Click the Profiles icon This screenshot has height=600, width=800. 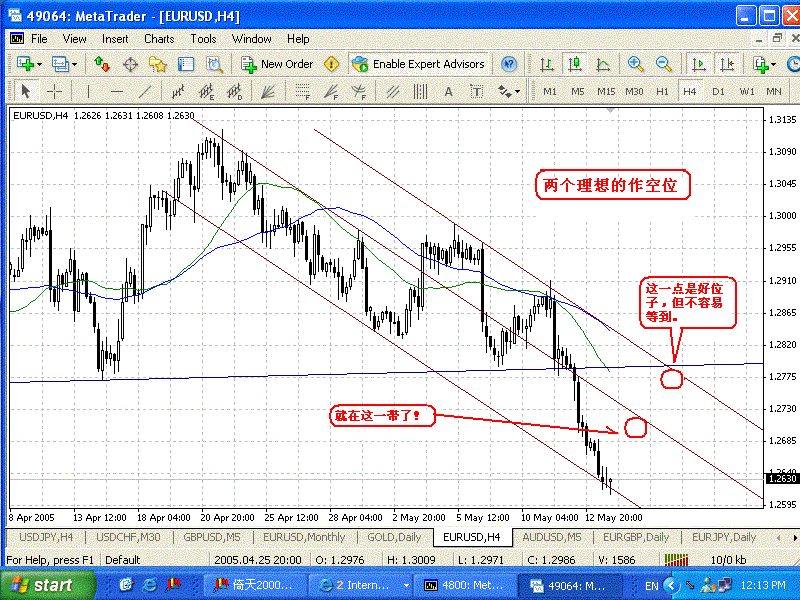[x=60, y=64]
